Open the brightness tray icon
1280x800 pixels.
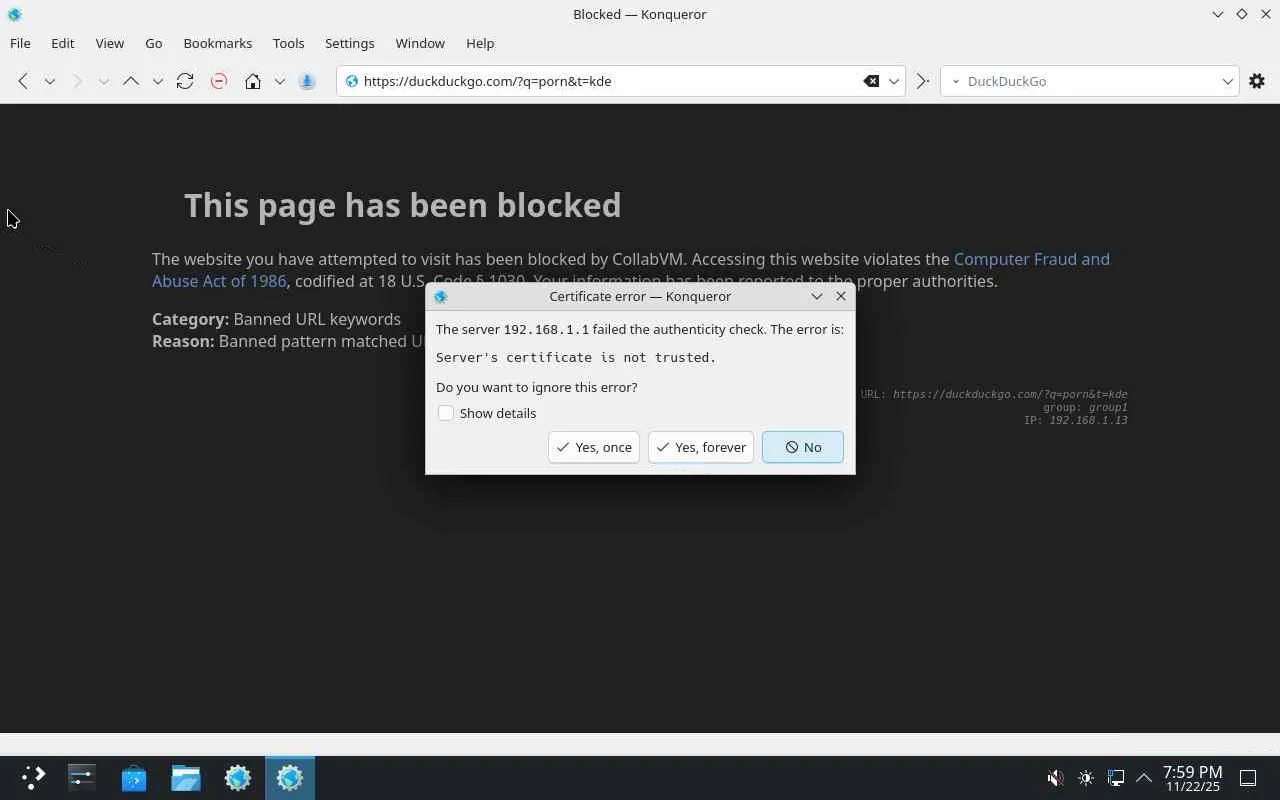pyautogui.click(x=1086, y=778)
